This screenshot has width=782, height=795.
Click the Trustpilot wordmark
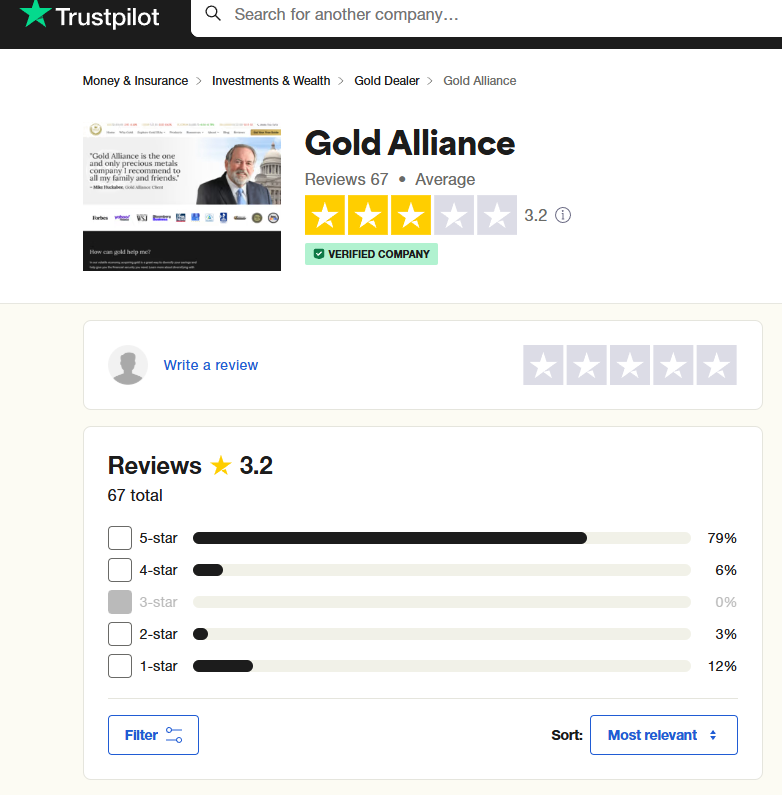click(x=108, y=17)
